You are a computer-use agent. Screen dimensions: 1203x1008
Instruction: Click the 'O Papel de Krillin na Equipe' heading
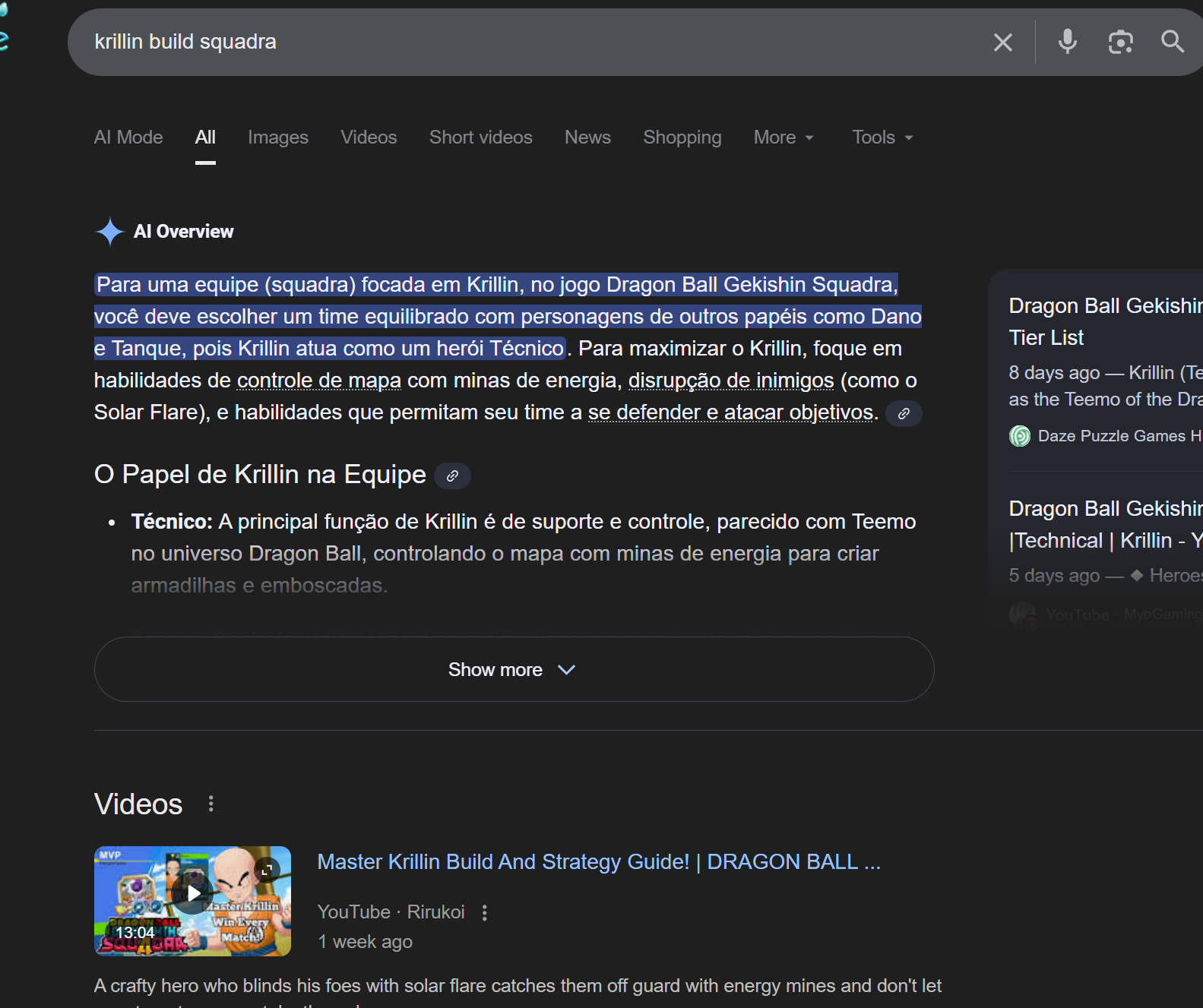tap(260, 475)
